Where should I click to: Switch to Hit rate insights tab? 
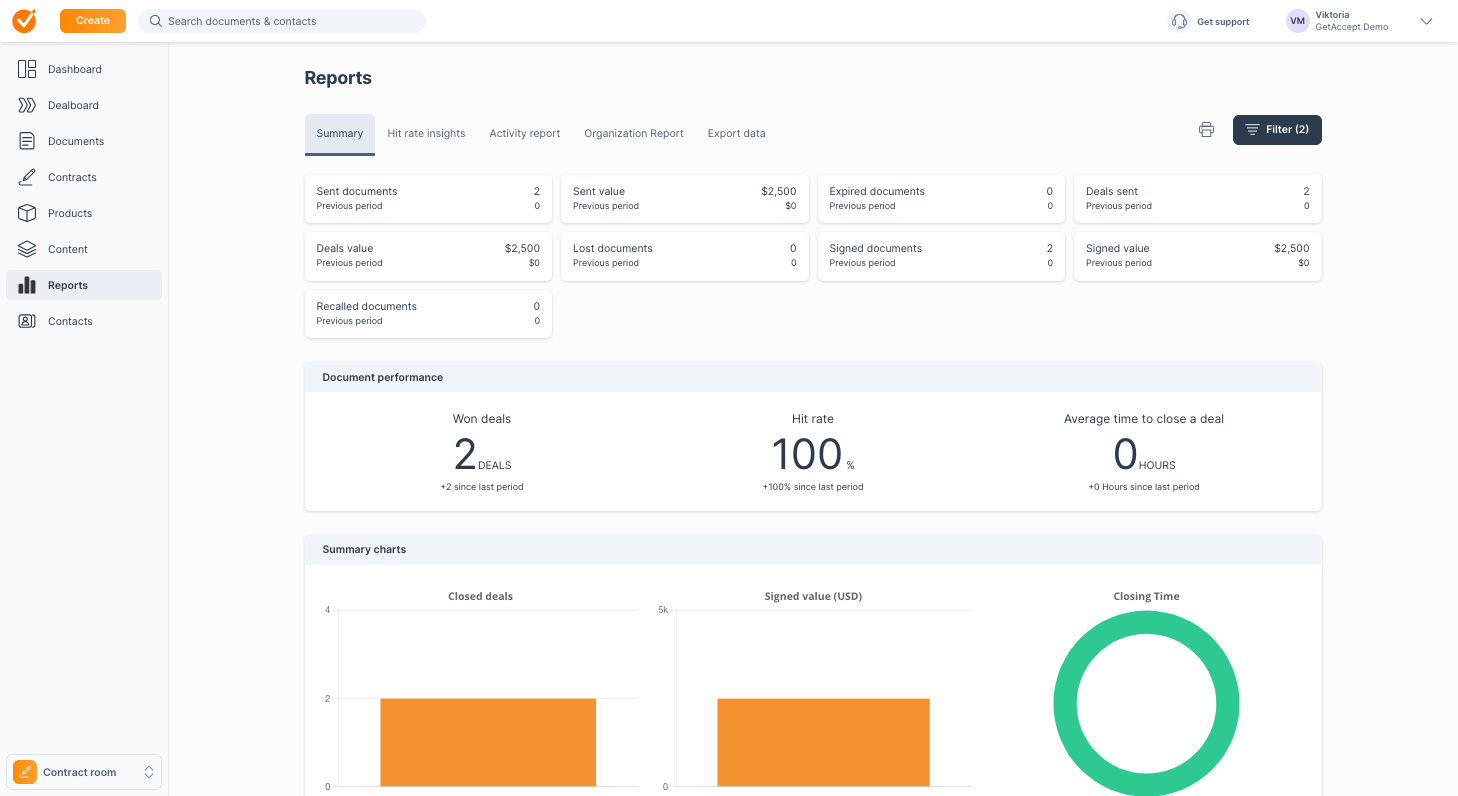coord(426,133)
